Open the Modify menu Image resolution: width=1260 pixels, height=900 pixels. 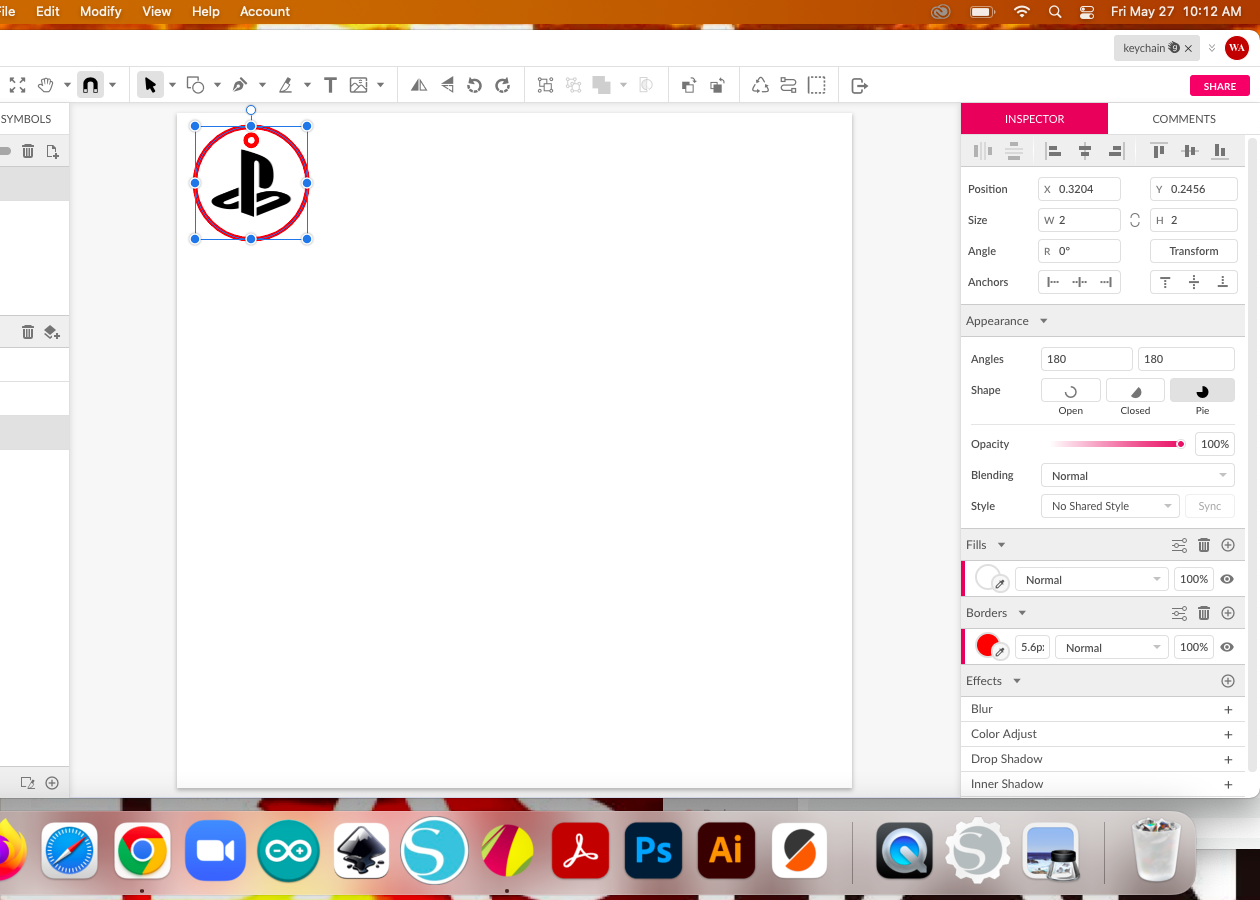(101, 11)
